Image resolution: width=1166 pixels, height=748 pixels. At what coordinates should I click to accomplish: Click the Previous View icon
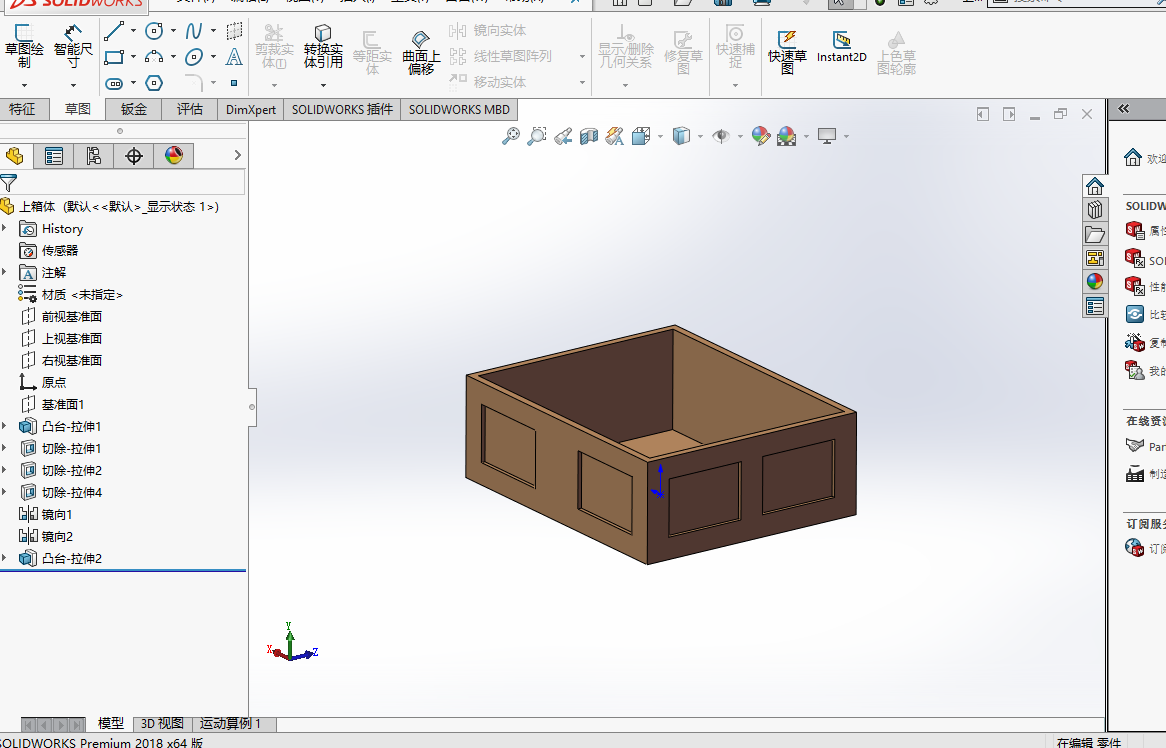(563, 136)
